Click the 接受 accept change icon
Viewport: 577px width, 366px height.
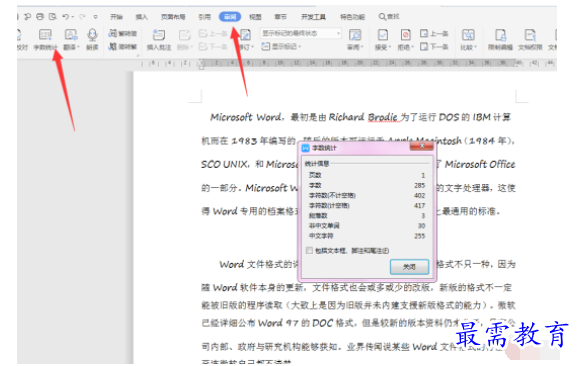(x=383, y=35)
